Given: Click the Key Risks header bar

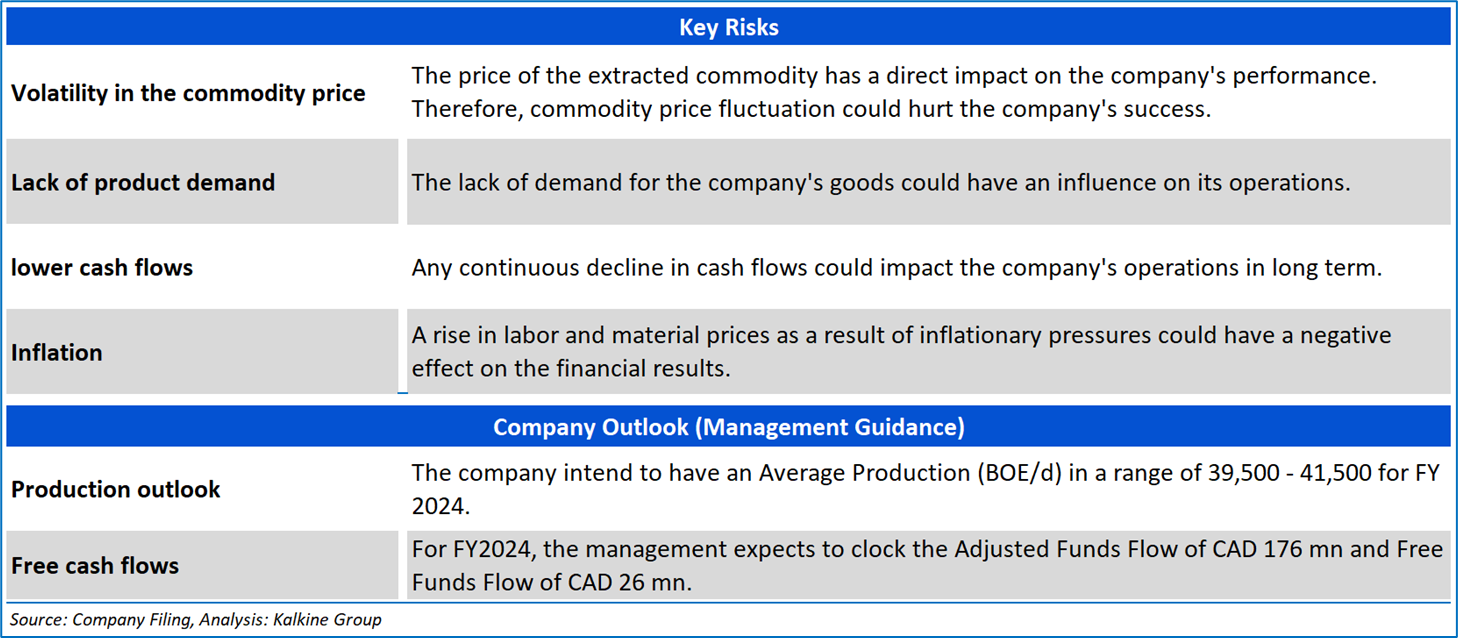Looking at the screenshot, I should [x=728, y=27].
